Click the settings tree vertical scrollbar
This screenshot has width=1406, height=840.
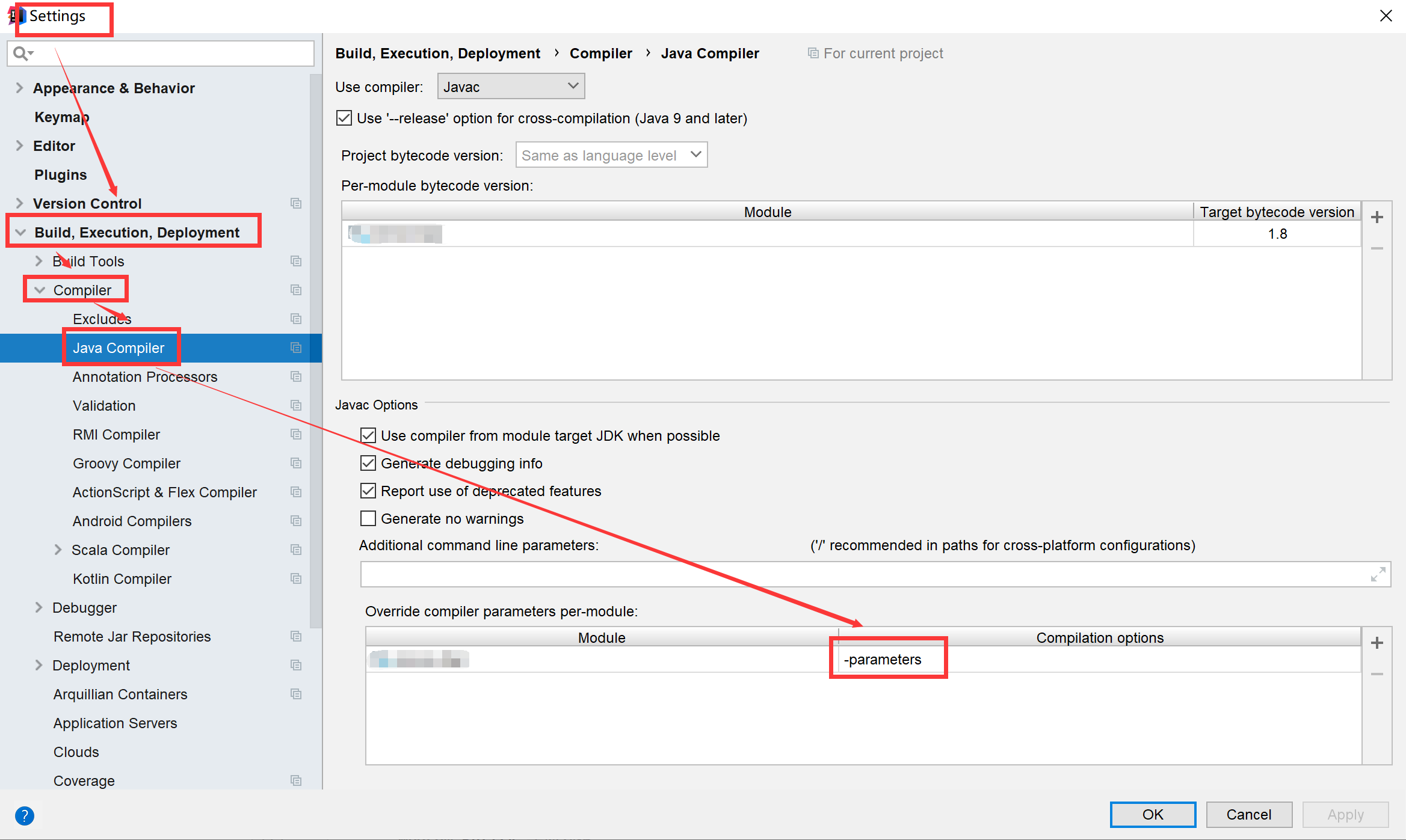point(316,351)
